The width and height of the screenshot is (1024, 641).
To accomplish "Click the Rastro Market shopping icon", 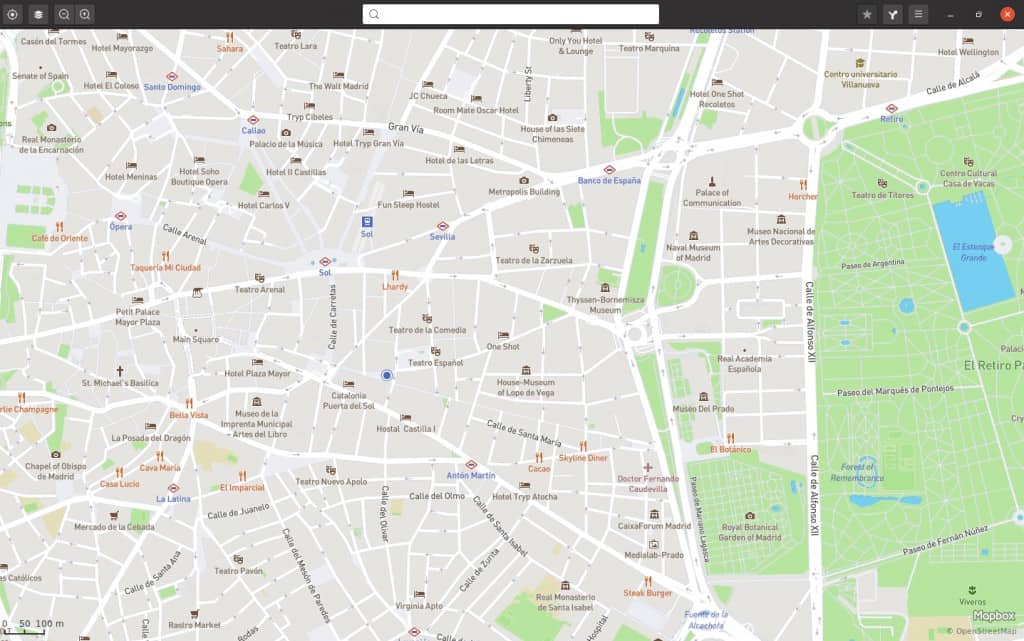I will (194, 614).
